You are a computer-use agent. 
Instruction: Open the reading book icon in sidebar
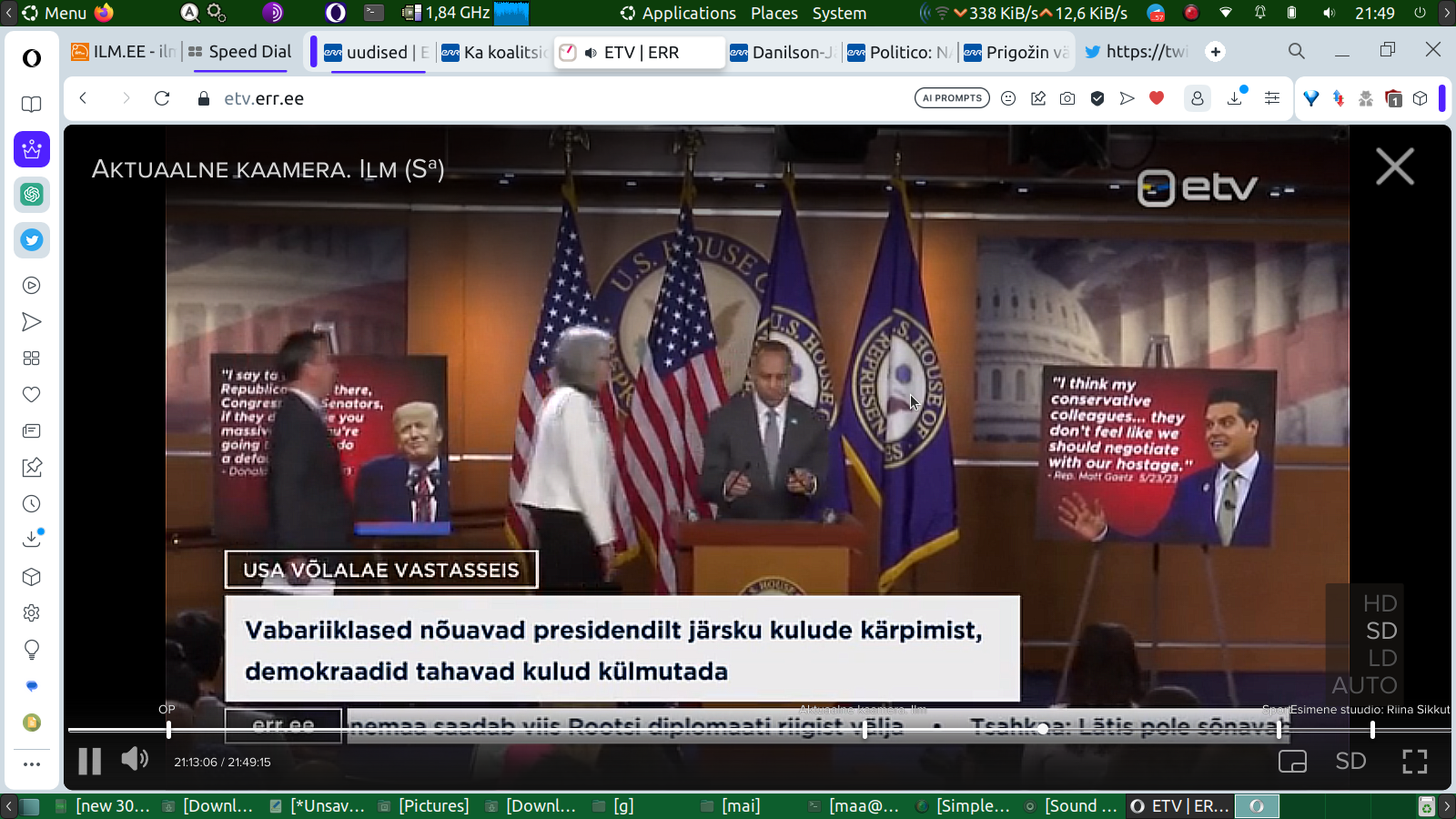(32, 104)
